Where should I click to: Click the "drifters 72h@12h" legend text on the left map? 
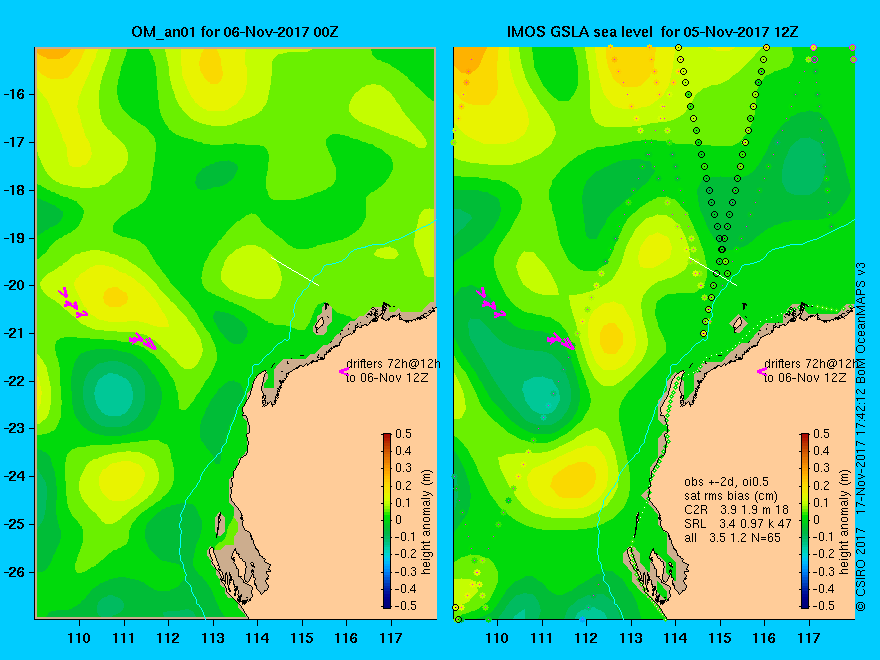coord(393,364)
